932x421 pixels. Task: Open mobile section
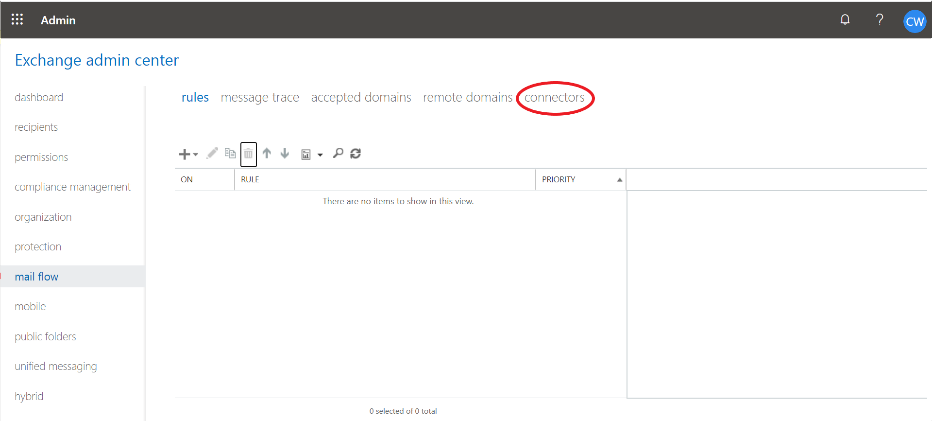[x=30, y=306]
